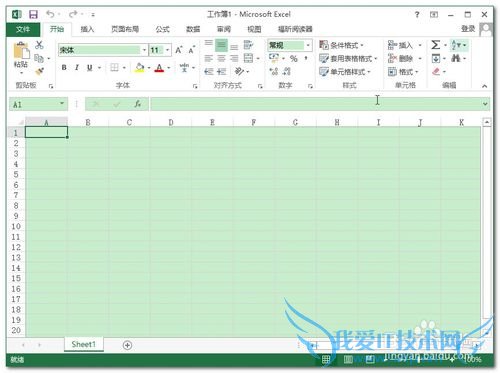Click the AutoSum sigma icon
Viewport: 500px width, 373px height.
point(436,45)
